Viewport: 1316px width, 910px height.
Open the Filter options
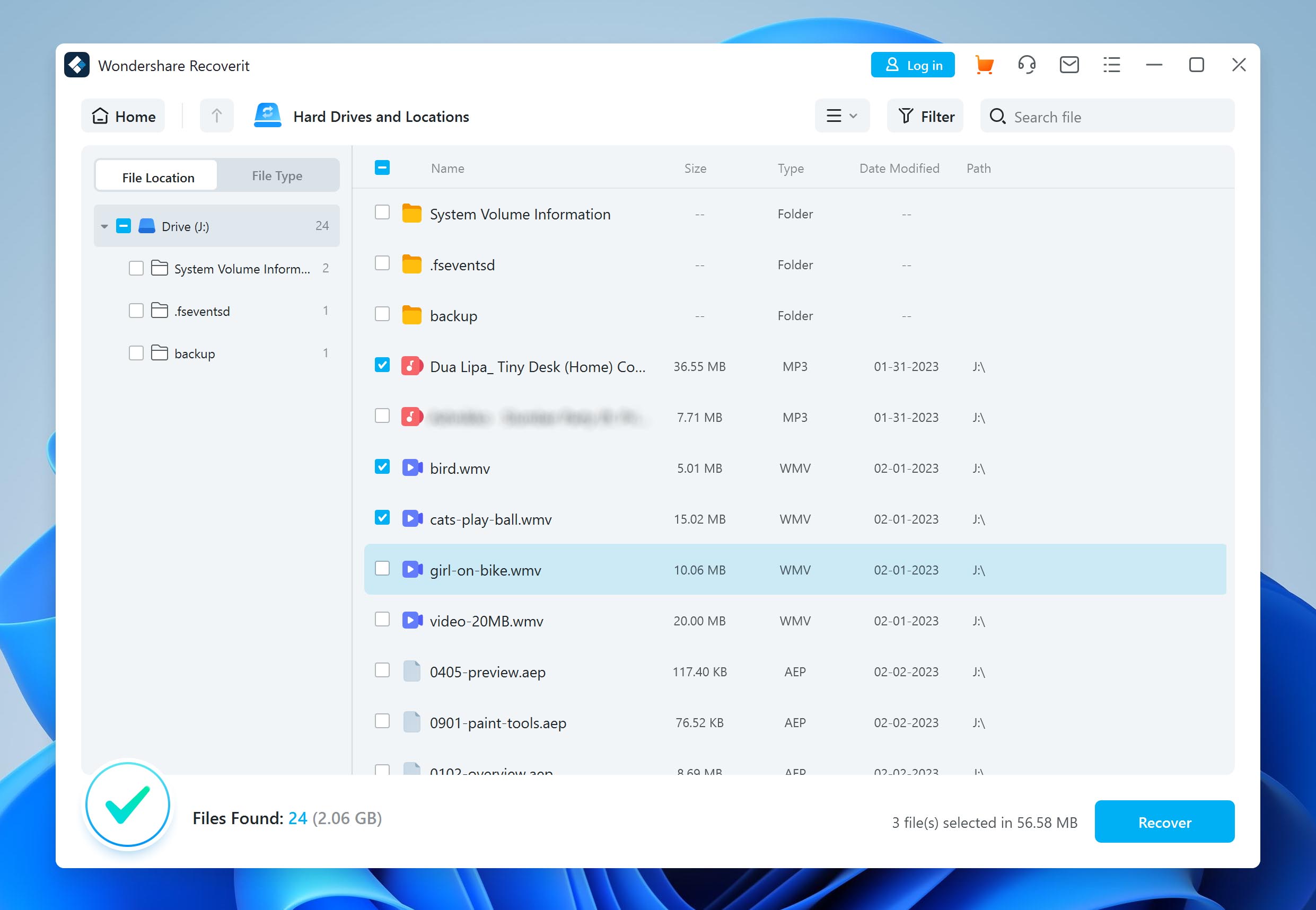(925, 116)
